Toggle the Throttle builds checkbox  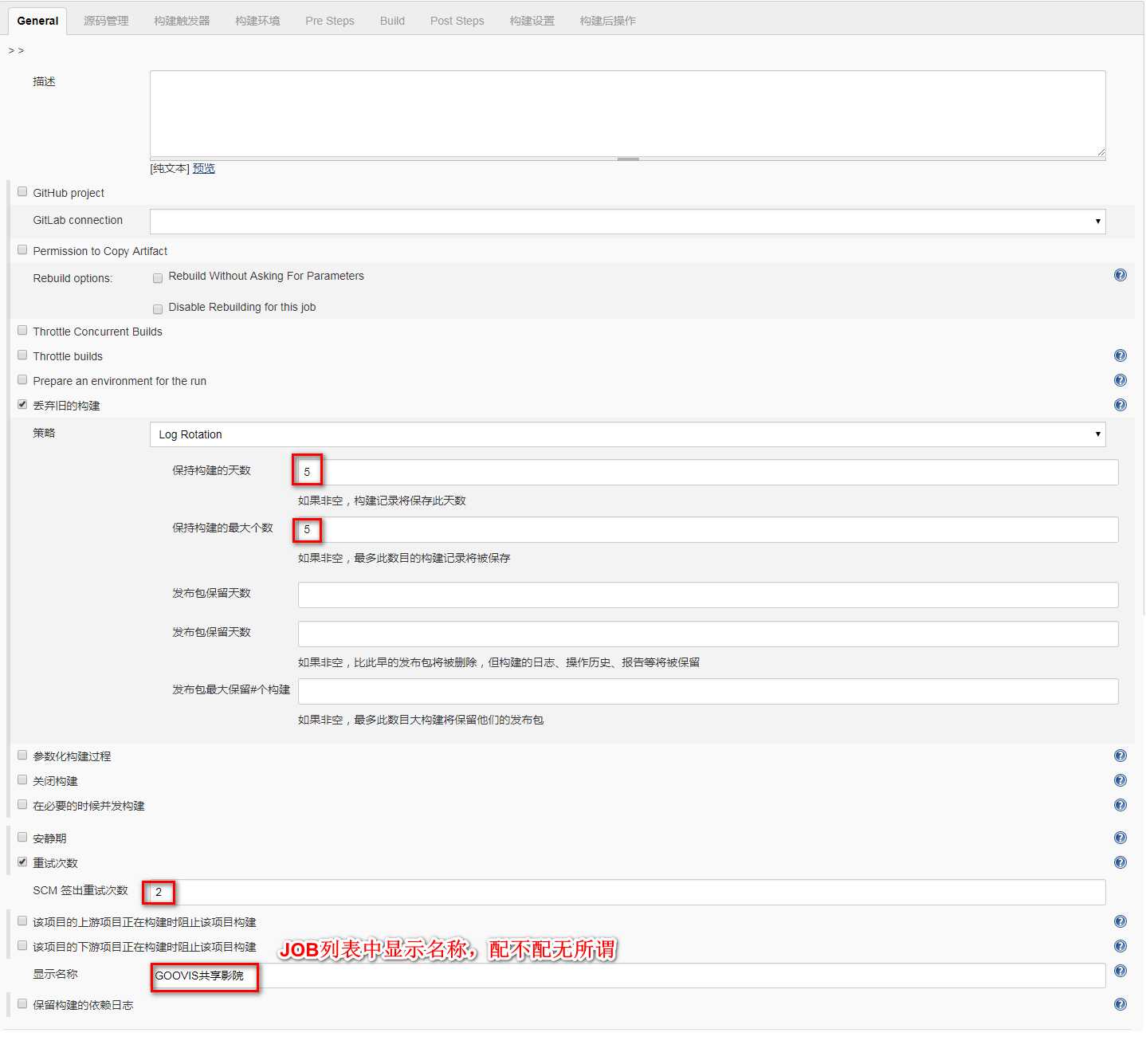click(x=22, y=355)
